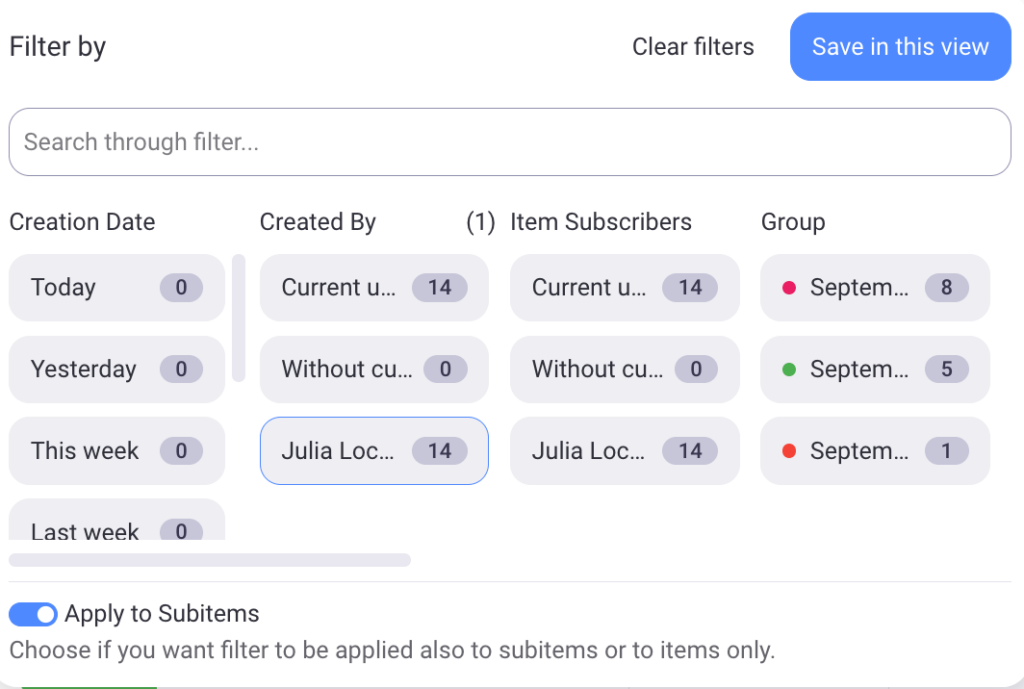Select Current user under Created By

point(373,288)
